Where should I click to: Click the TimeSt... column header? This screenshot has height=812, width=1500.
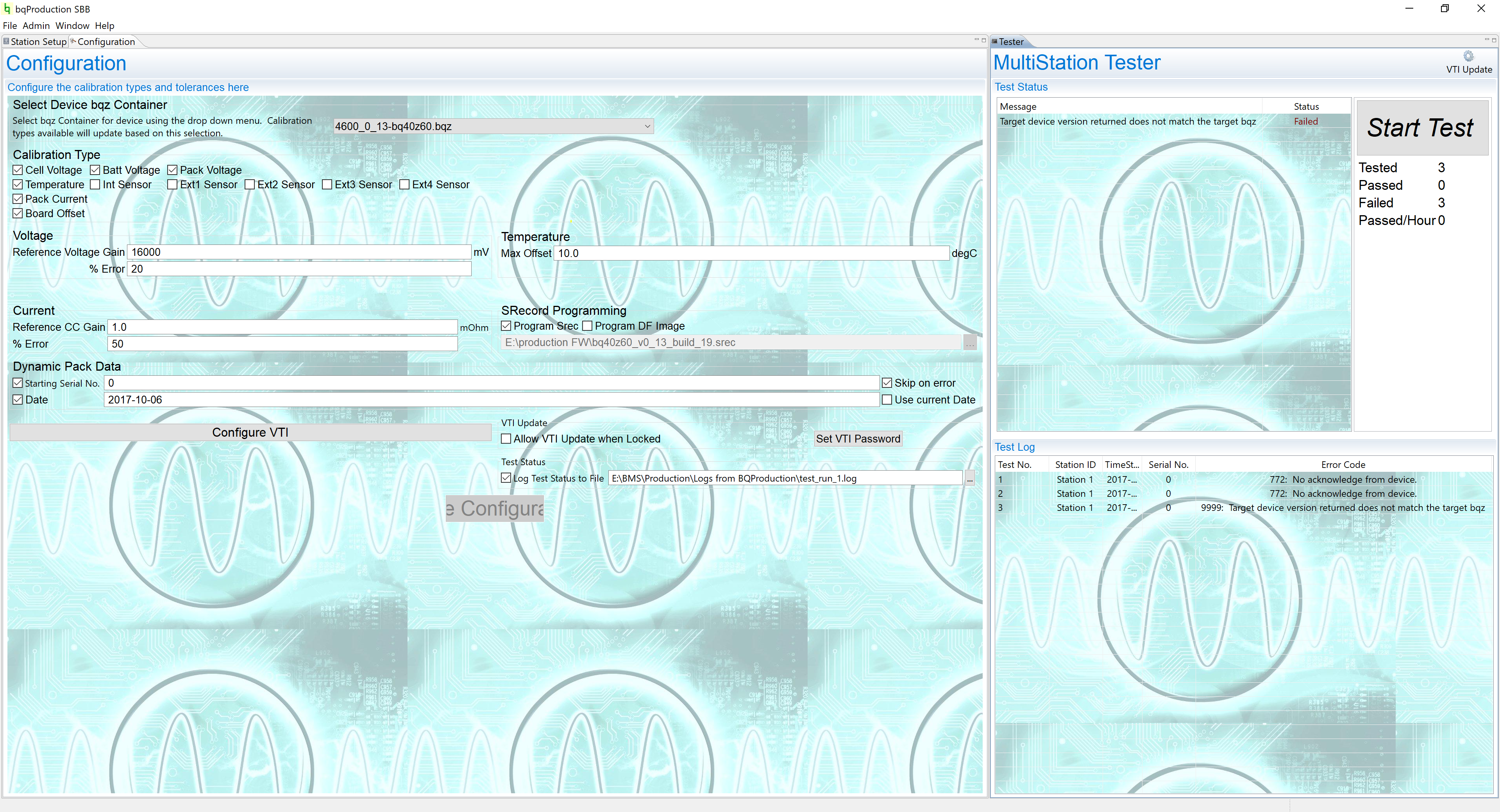(1122, 464)
